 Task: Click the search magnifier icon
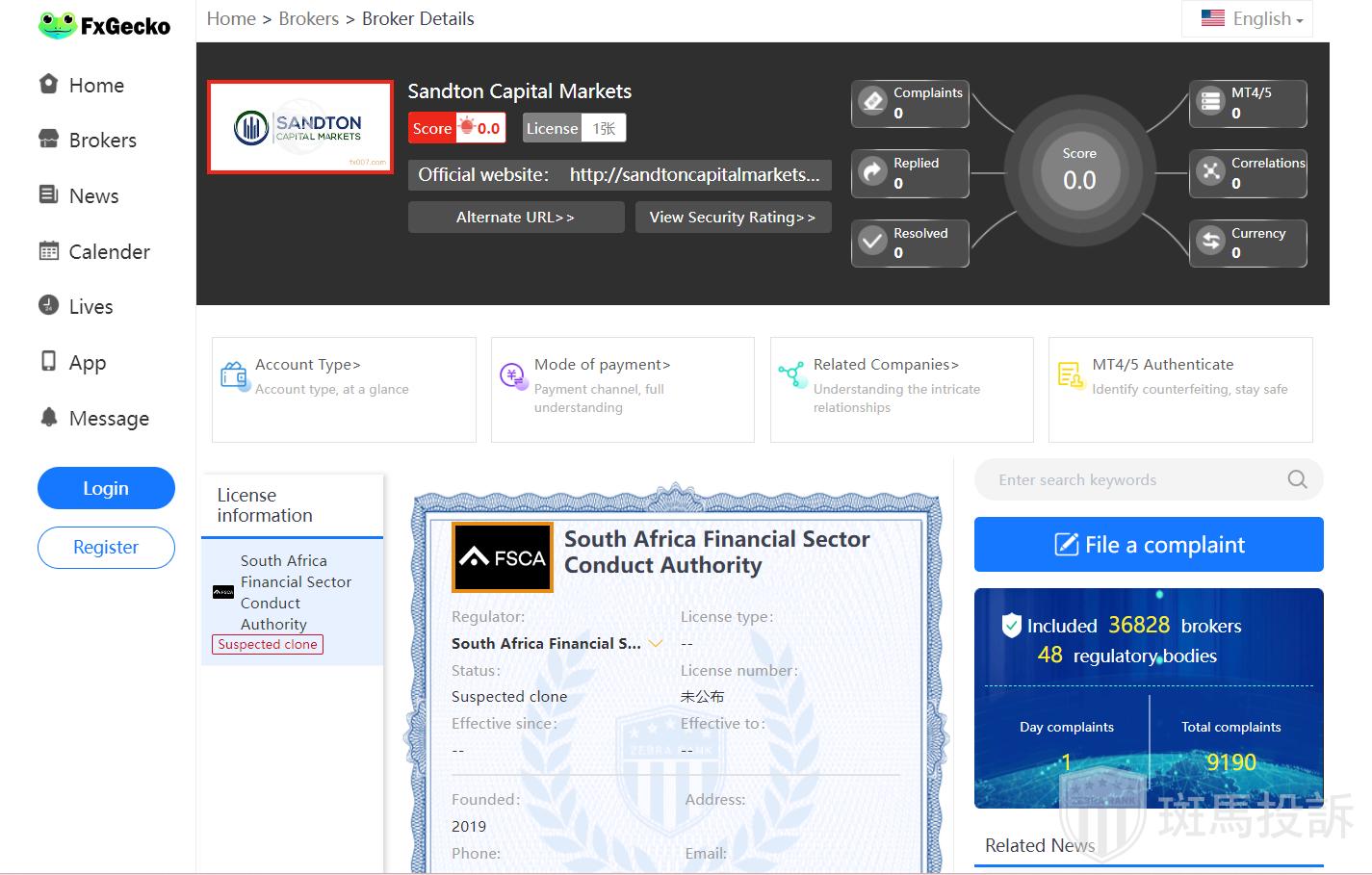1297,479
